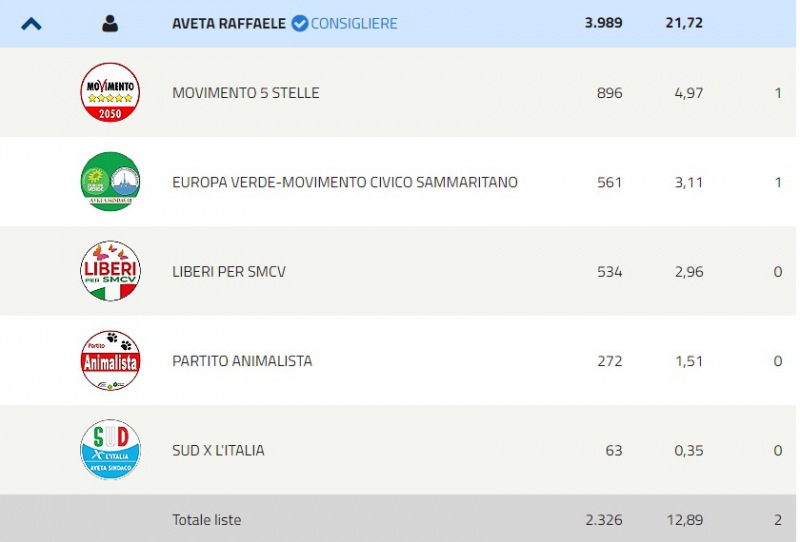Collapse the Aveta Raffaele candidate row
Screen dimensions: 800x542
pyautogui.click(x=31, y=23)
